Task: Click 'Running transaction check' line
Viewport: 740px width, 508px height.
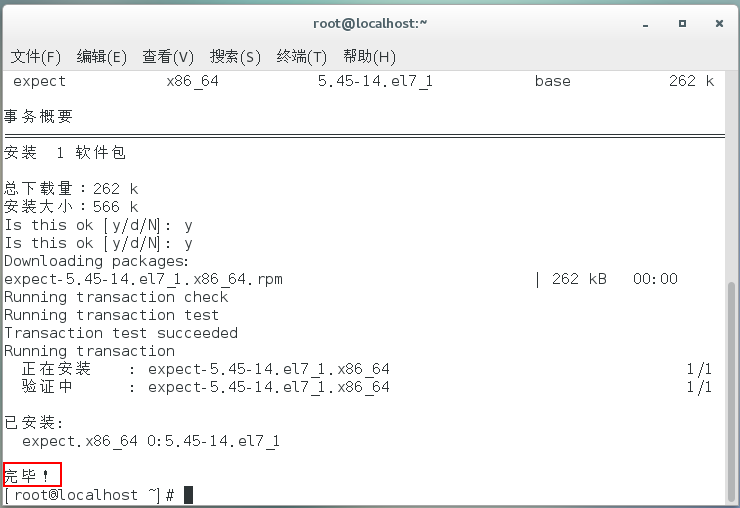Action: 116,297
